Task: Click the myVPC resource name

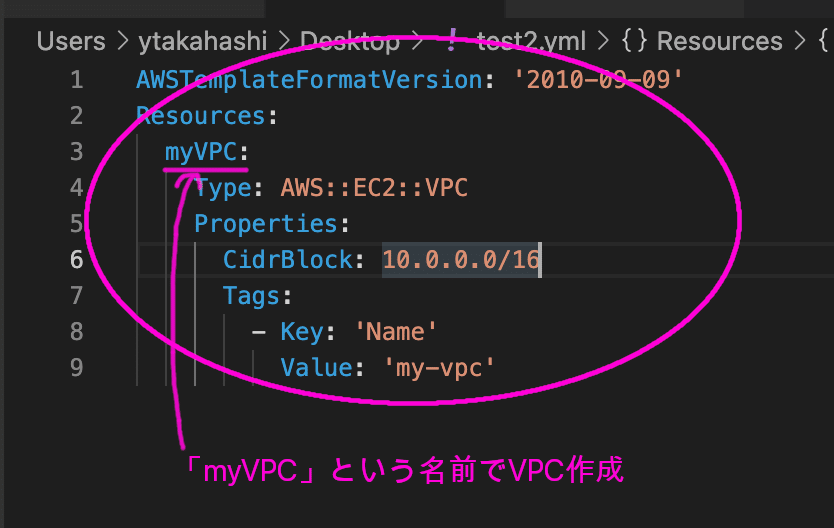Action: click(201, 152)
